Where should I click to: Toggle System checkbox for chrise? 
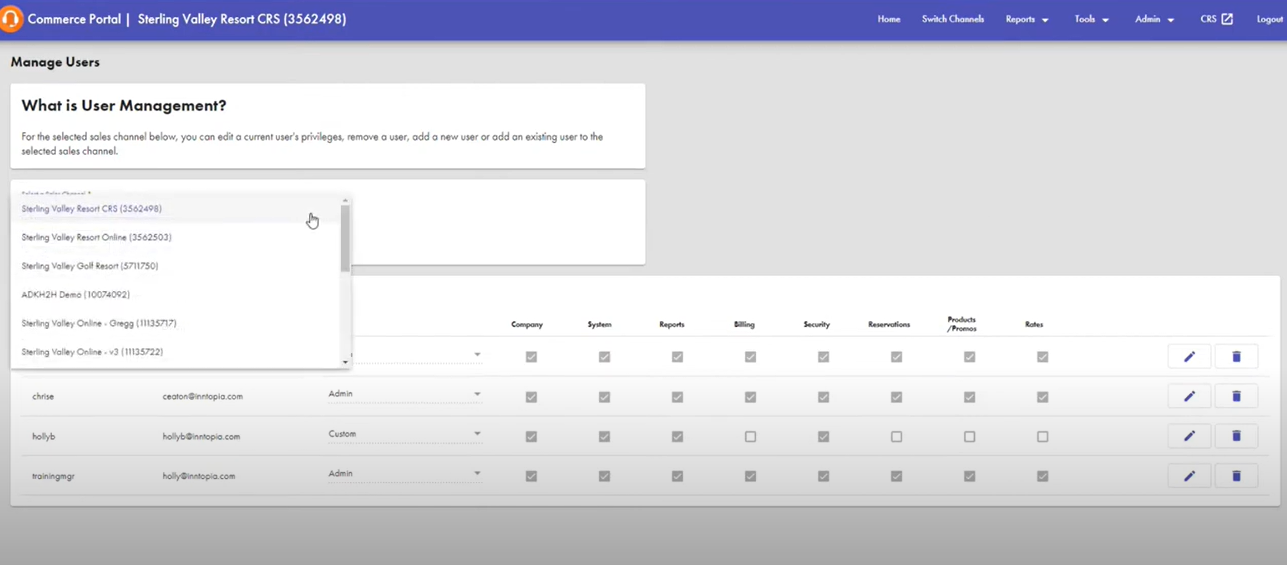[x=604, y=397]
